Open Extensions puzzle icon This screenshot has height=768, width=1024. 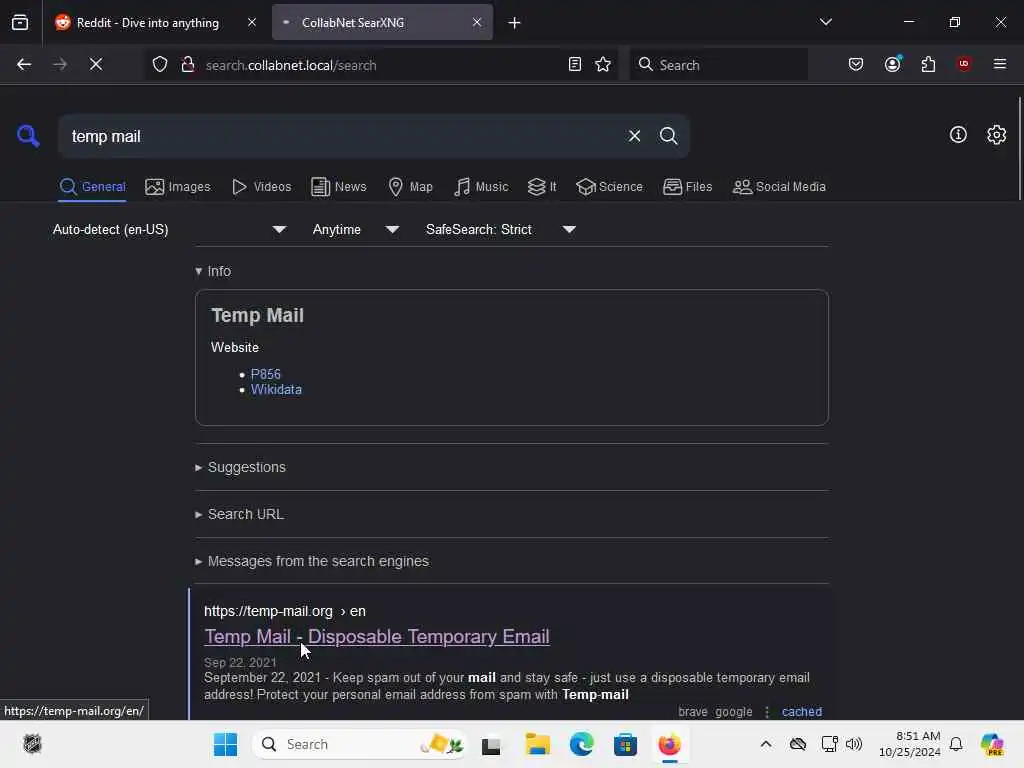(x=928, y=64)
